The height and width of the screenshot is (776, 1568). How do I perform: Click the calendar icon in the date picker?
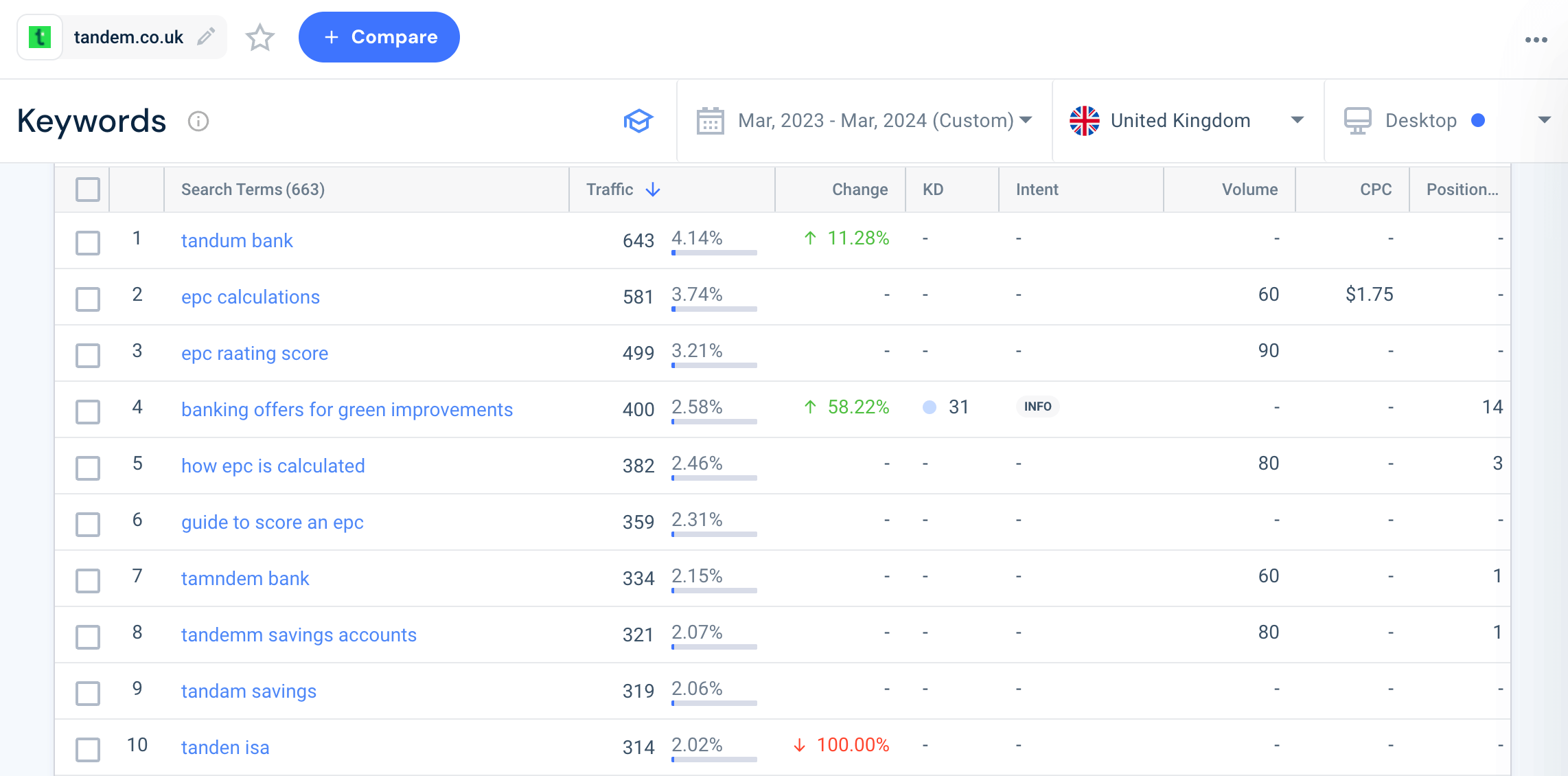(x=710, y=120)
